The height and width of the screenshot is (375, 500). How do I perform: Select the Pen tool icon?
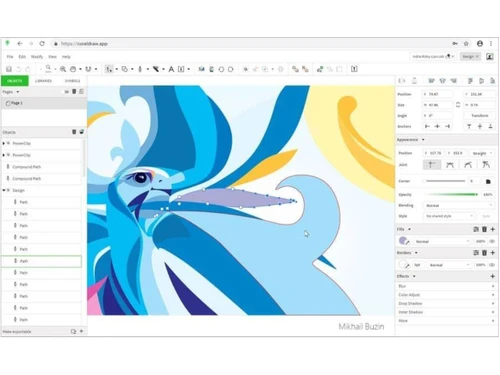pos(140,69)
